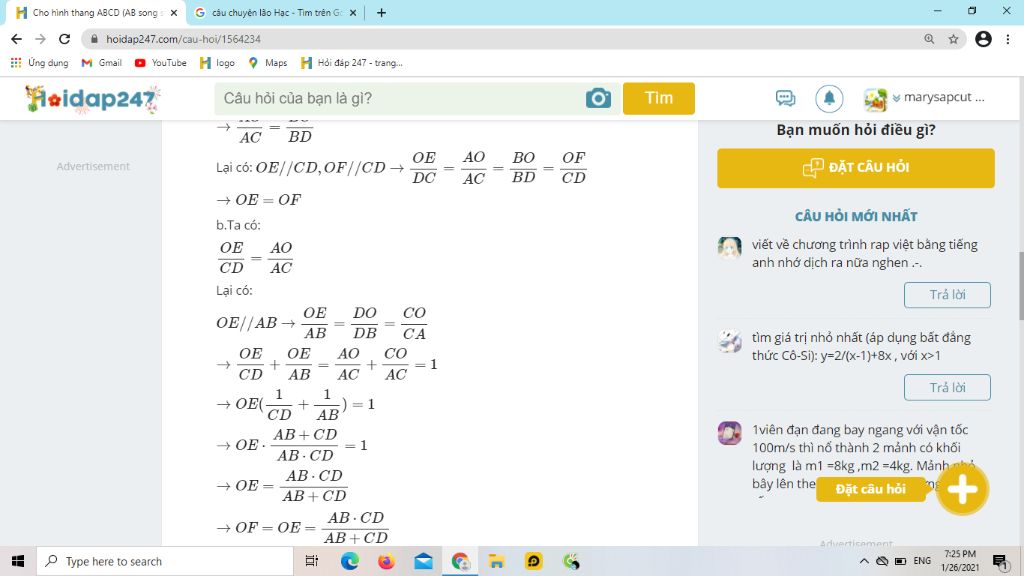Open a new tab with plus button
1024x576 pixels.
click(x=381, y=12)
